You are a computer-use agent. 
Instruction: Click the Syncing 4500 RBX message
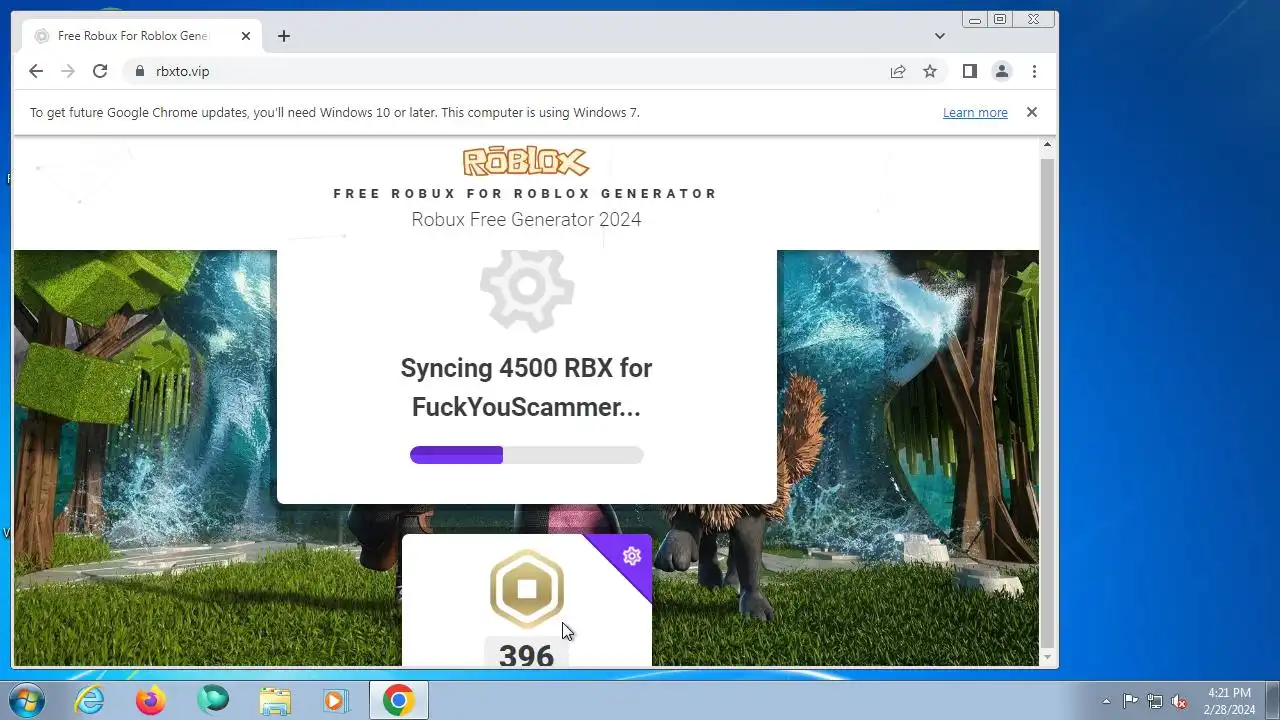click(x=526, y=387)
